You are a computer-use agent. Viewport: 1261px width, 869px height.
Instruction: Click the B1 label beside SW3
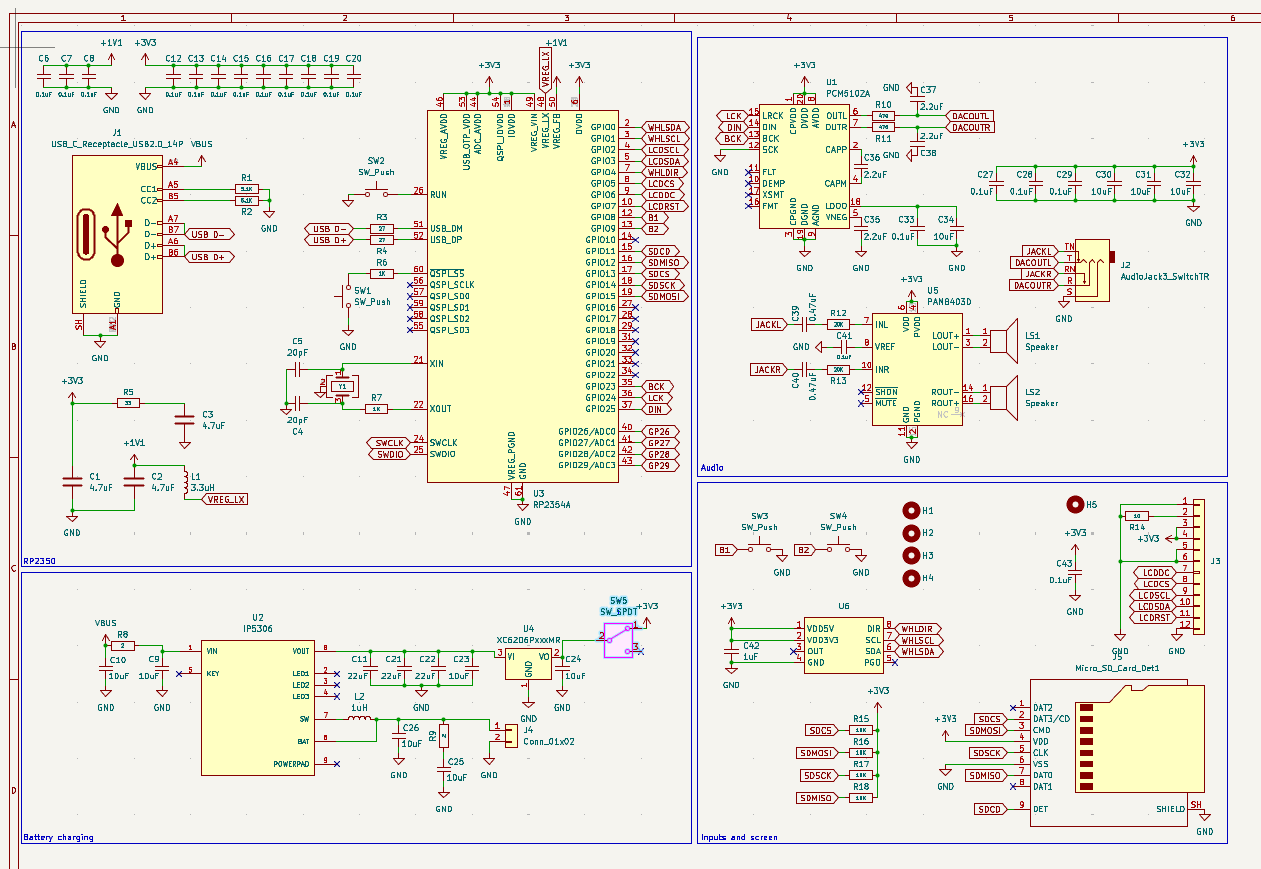[x=725, y=550]
